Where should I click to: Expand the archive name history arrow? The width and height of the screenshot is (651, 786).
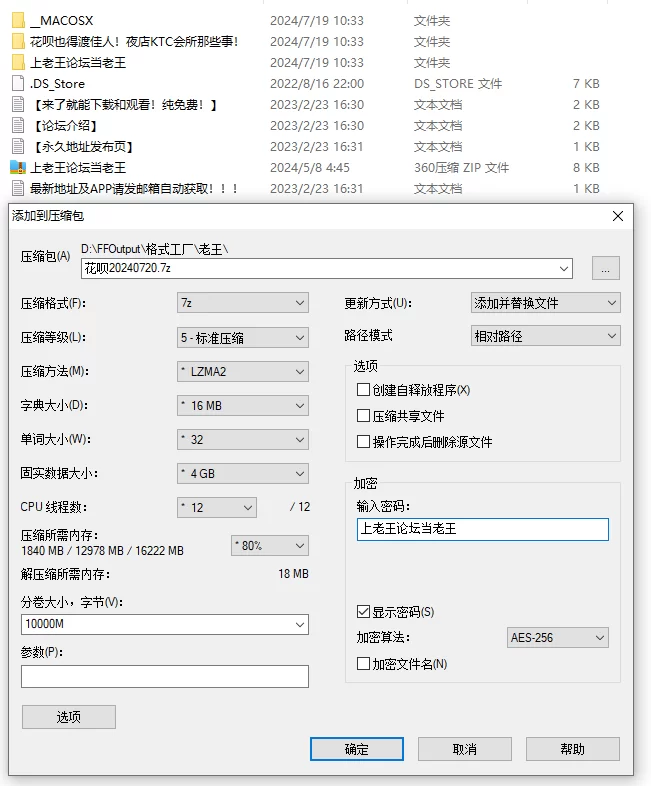564,269
